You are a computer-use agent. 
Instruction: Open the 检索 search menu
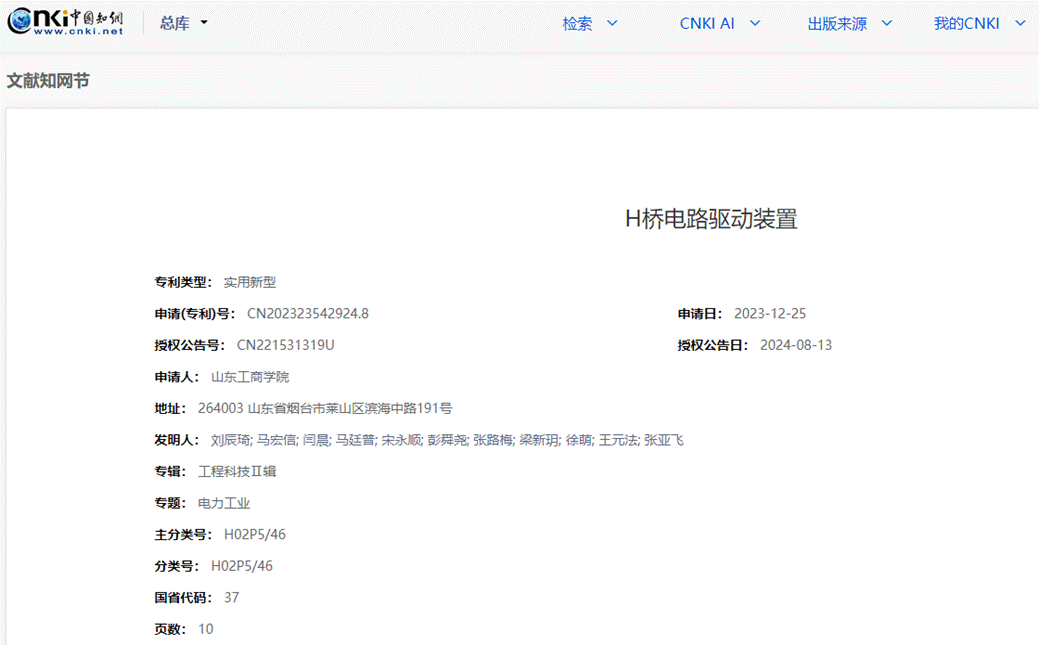pyautogui.click(x=577, y=24)
